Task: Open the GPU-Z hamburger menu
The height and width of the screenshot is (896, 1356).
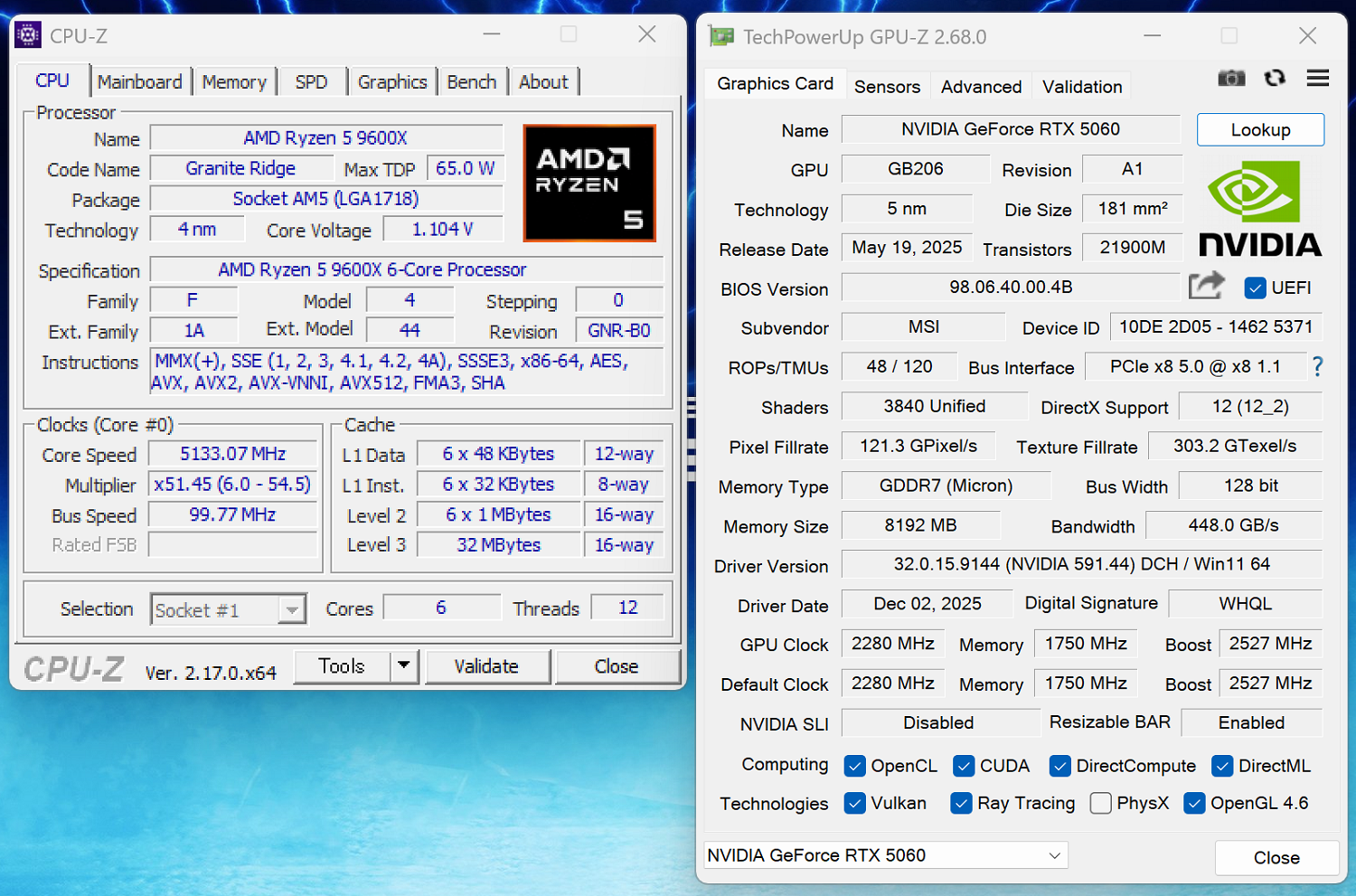Action: 1317,79
